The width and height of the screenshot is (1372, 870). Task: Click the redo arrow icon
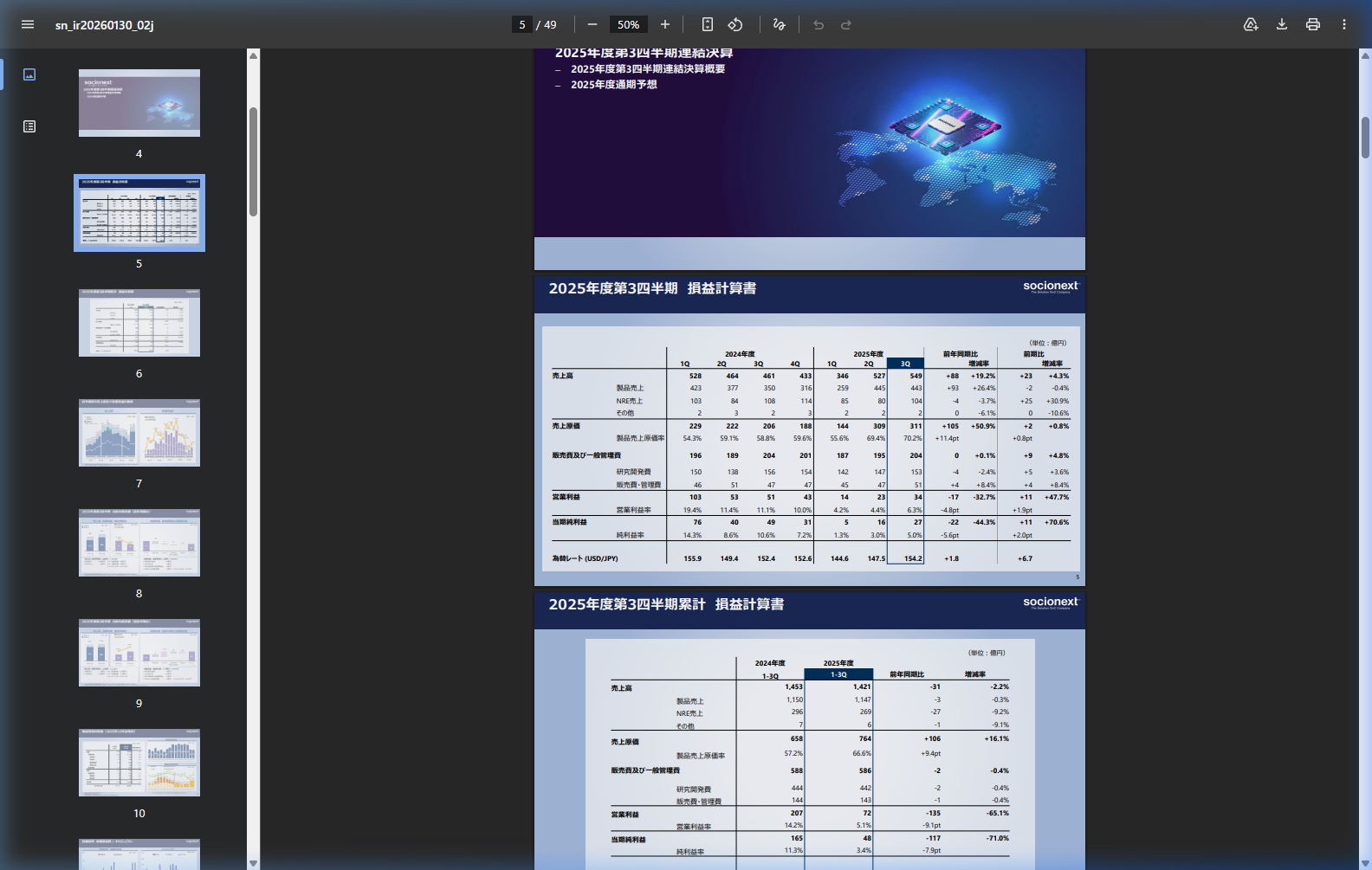tap(846, 24)
